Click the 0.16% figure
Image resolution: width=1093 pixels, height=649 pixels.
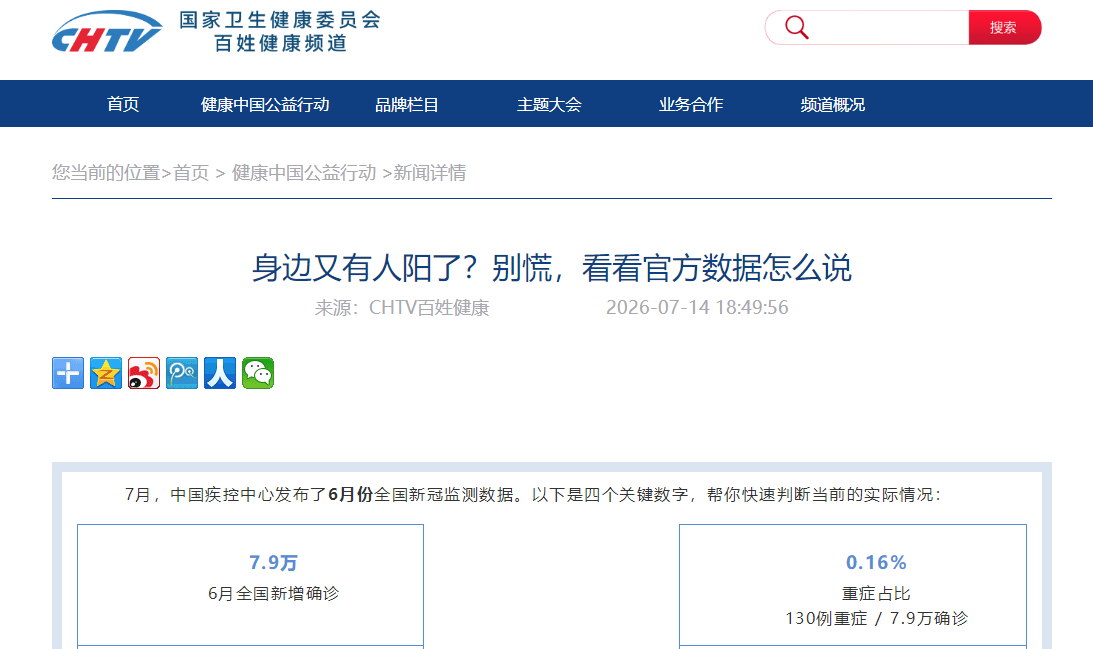point(876,563)
